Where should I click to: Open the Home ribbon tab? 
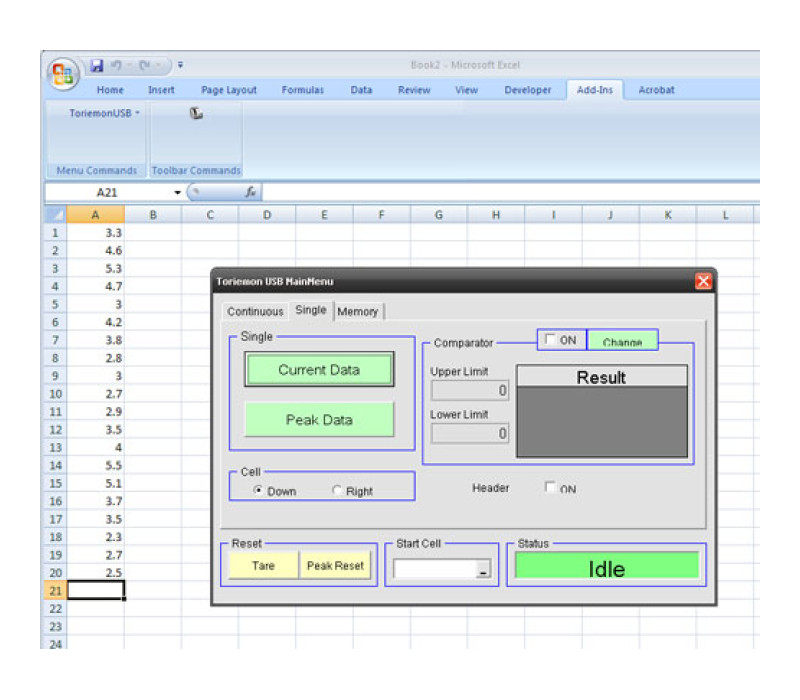point(110,90)
